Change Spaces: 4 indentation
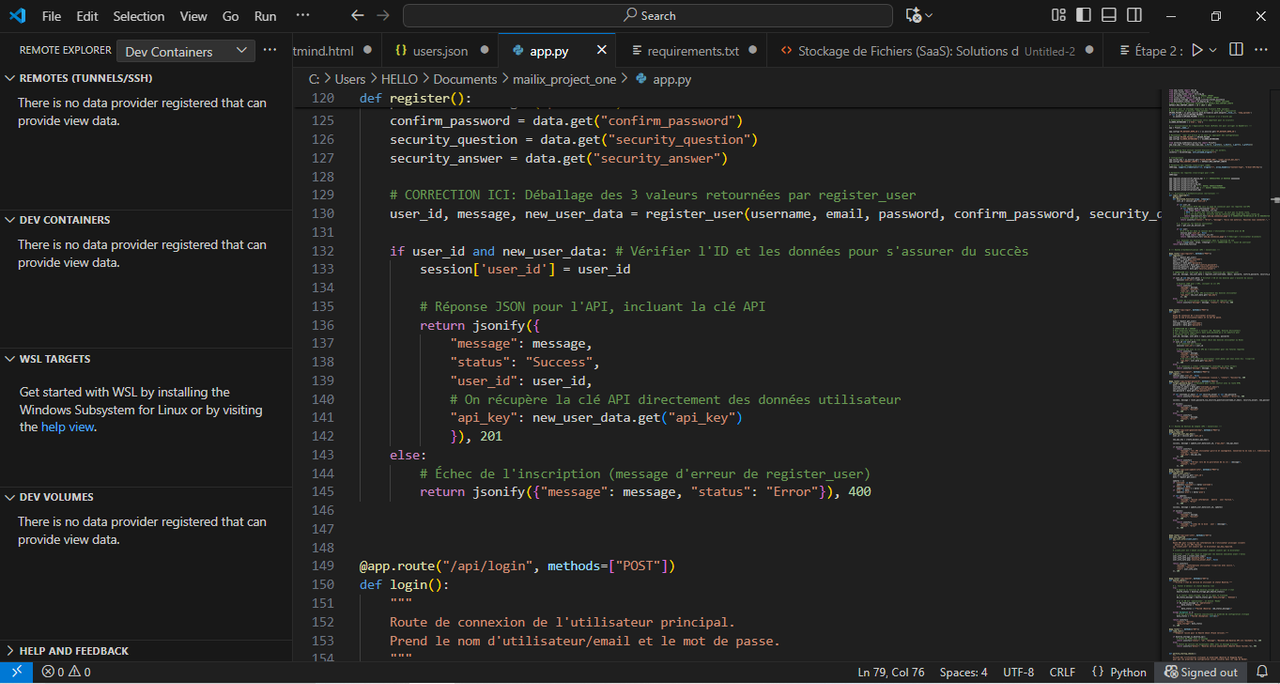This screenshot has height=684, width=1280. (x=963, y=672)
